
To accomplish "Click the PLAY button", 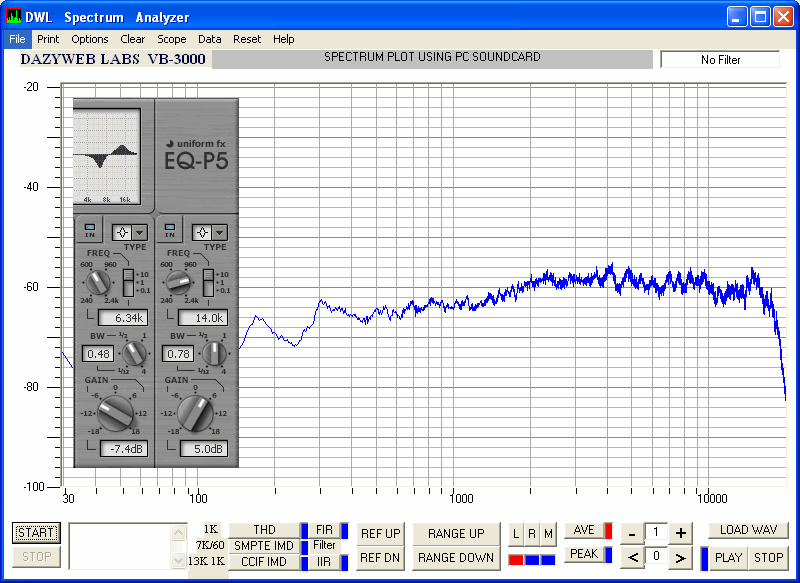I will coord(729,558).
